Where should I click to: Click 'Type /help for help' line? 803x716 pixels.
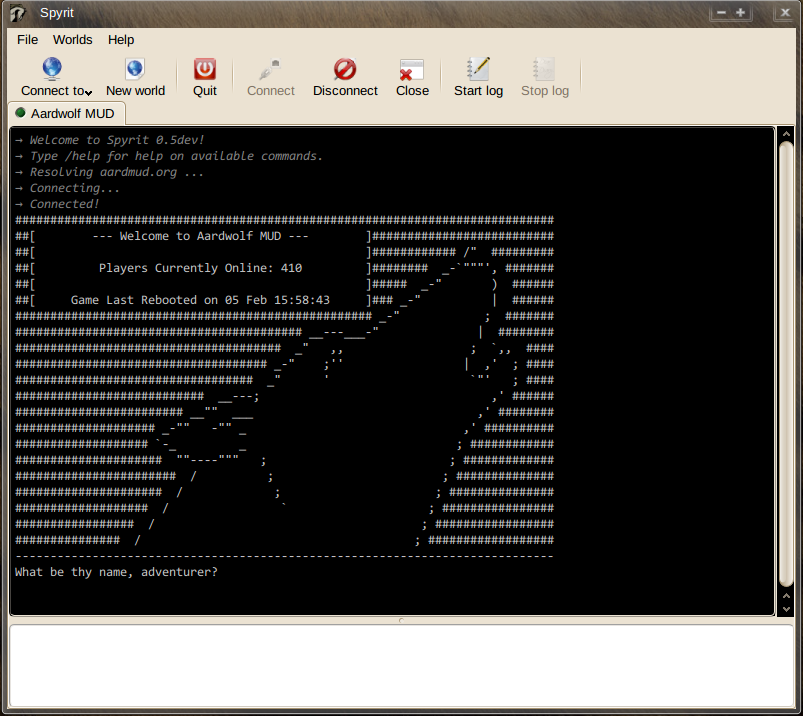click(x=176, y=156)
